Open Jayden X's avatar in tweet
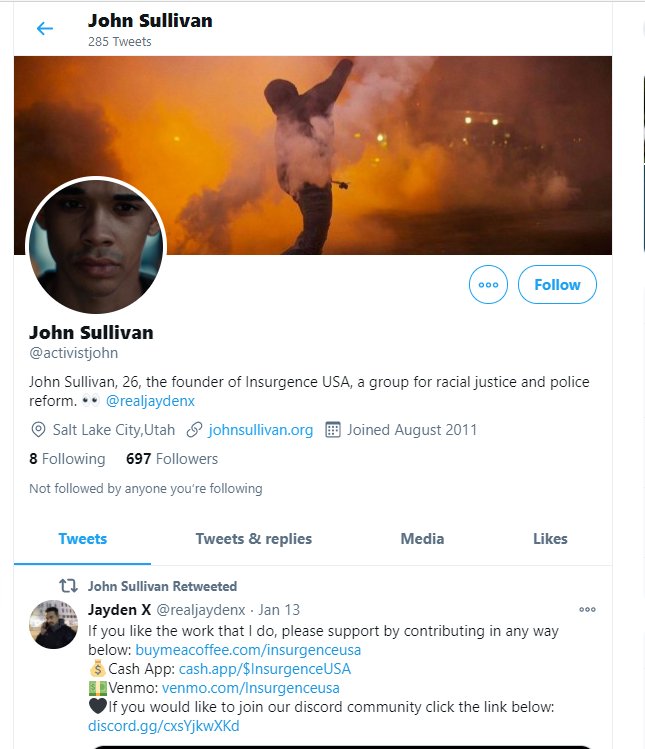The image size is (645, 749). [x=53, y=625]
